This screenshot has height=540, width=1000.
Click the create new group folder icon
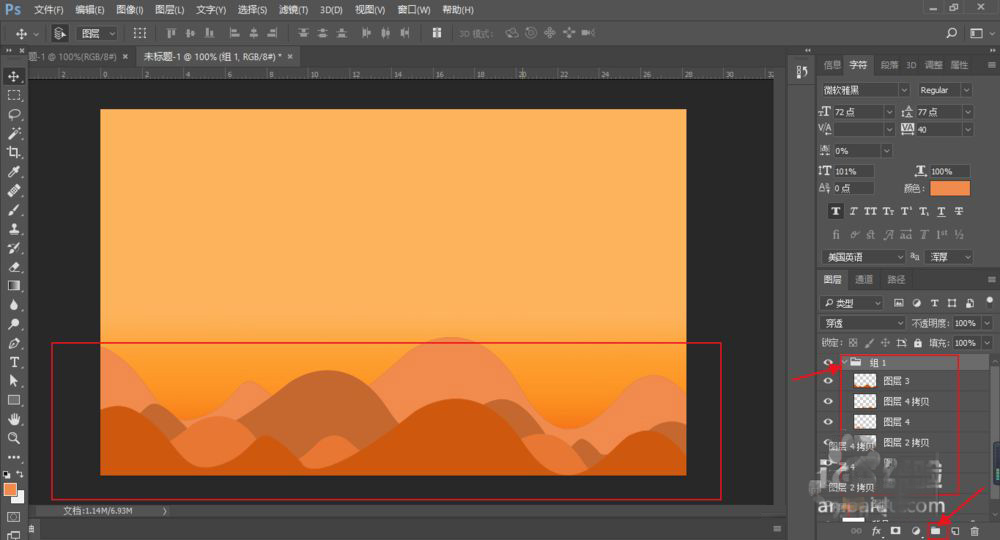tap(936, 531)
